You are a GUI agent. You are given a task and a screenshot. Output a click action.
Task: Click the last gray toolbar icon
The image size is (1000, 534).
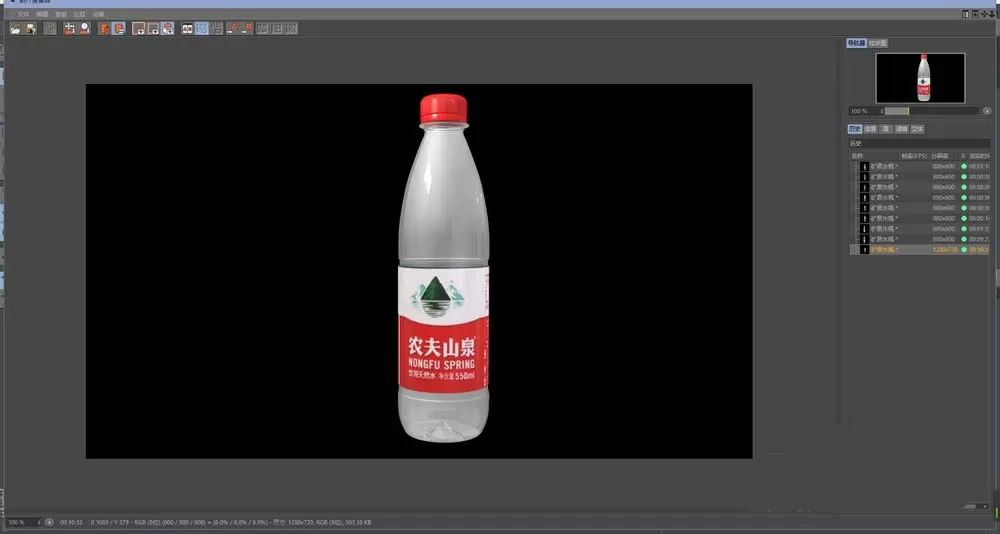point(291,28)
